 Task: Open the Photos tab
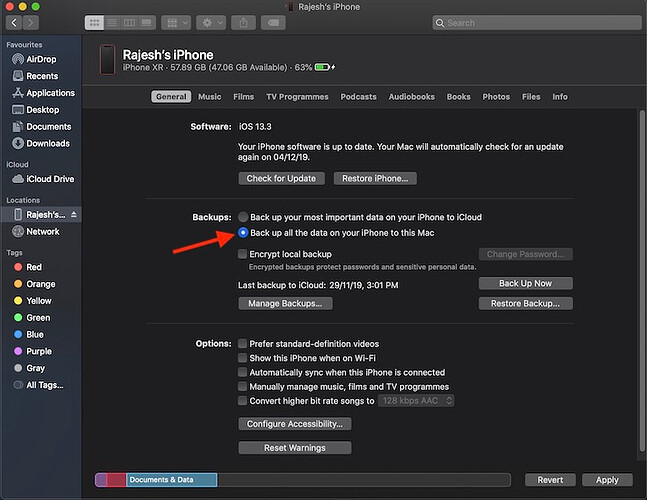[x=496, y=97]
